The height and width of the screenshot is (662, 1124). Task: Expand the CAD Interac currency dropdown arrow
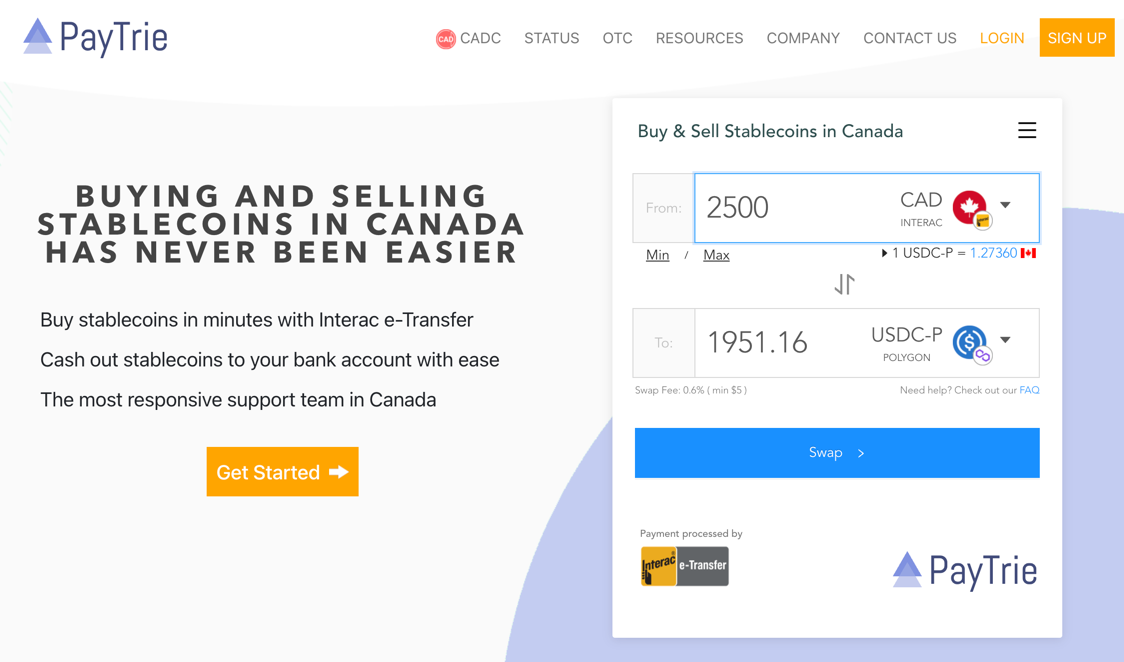coord(1006,205)
